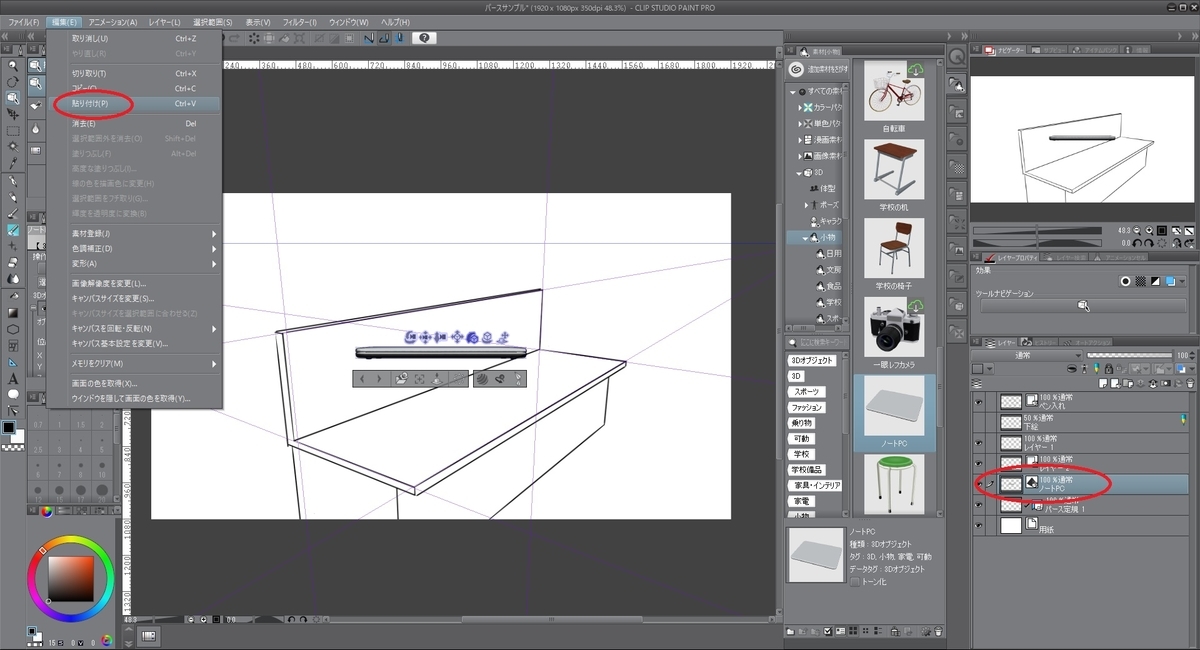Click the 学校備品 tag button
Screen dimensions: 1200x650
tap(806, 470)
